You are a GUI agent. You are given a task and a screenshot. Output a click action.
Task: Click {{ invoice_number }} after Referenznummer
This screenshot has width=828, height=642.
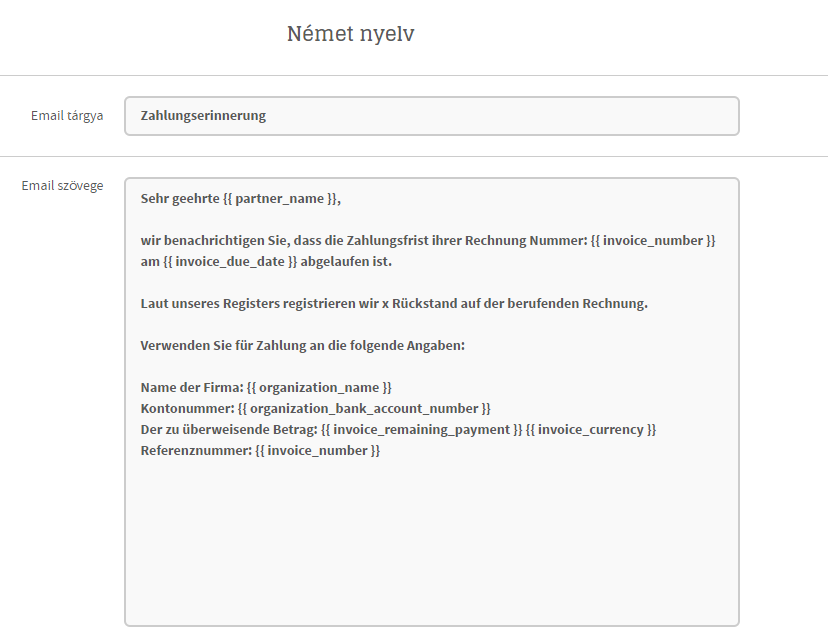(x=317, y=451)
